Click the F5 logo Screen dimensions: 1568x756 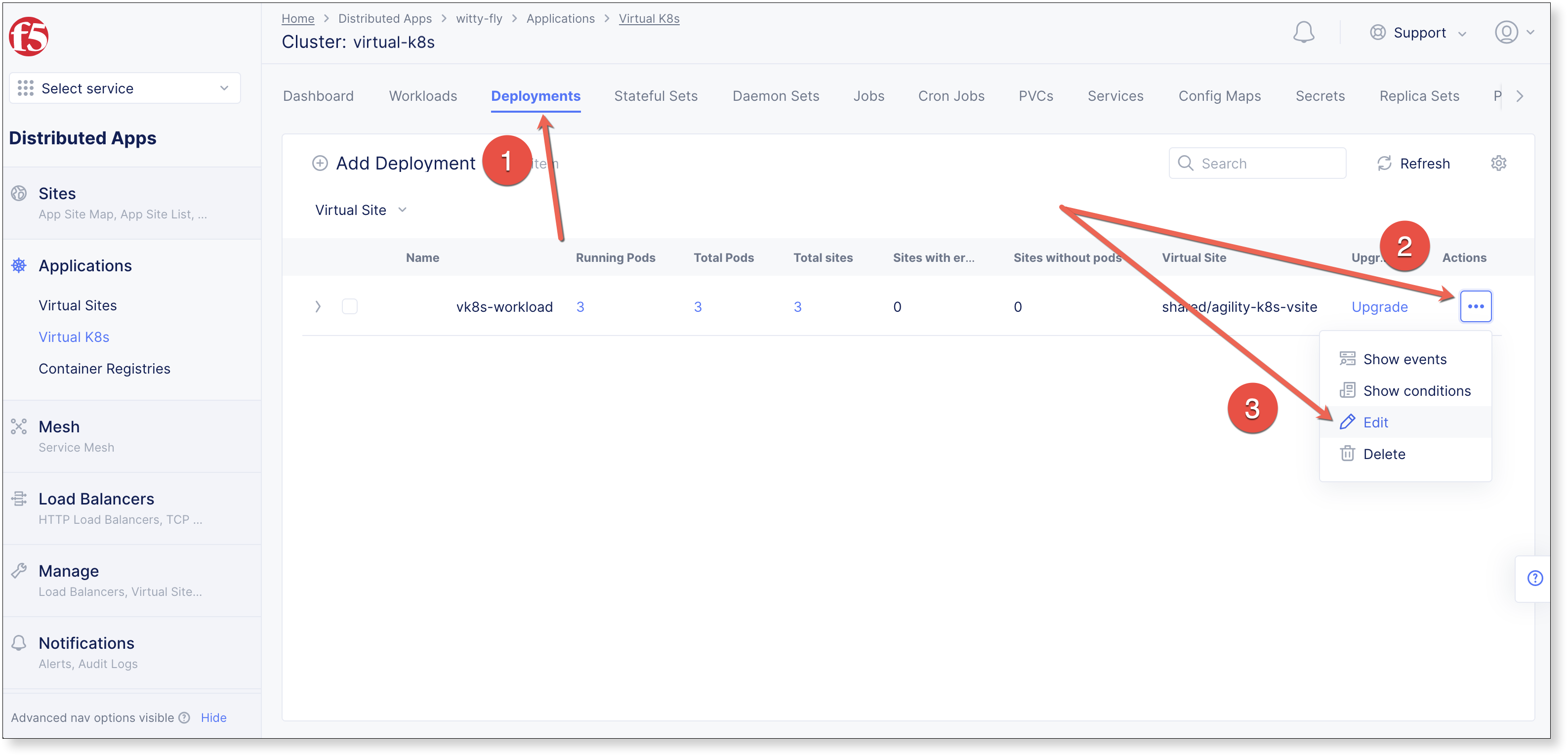29,36
